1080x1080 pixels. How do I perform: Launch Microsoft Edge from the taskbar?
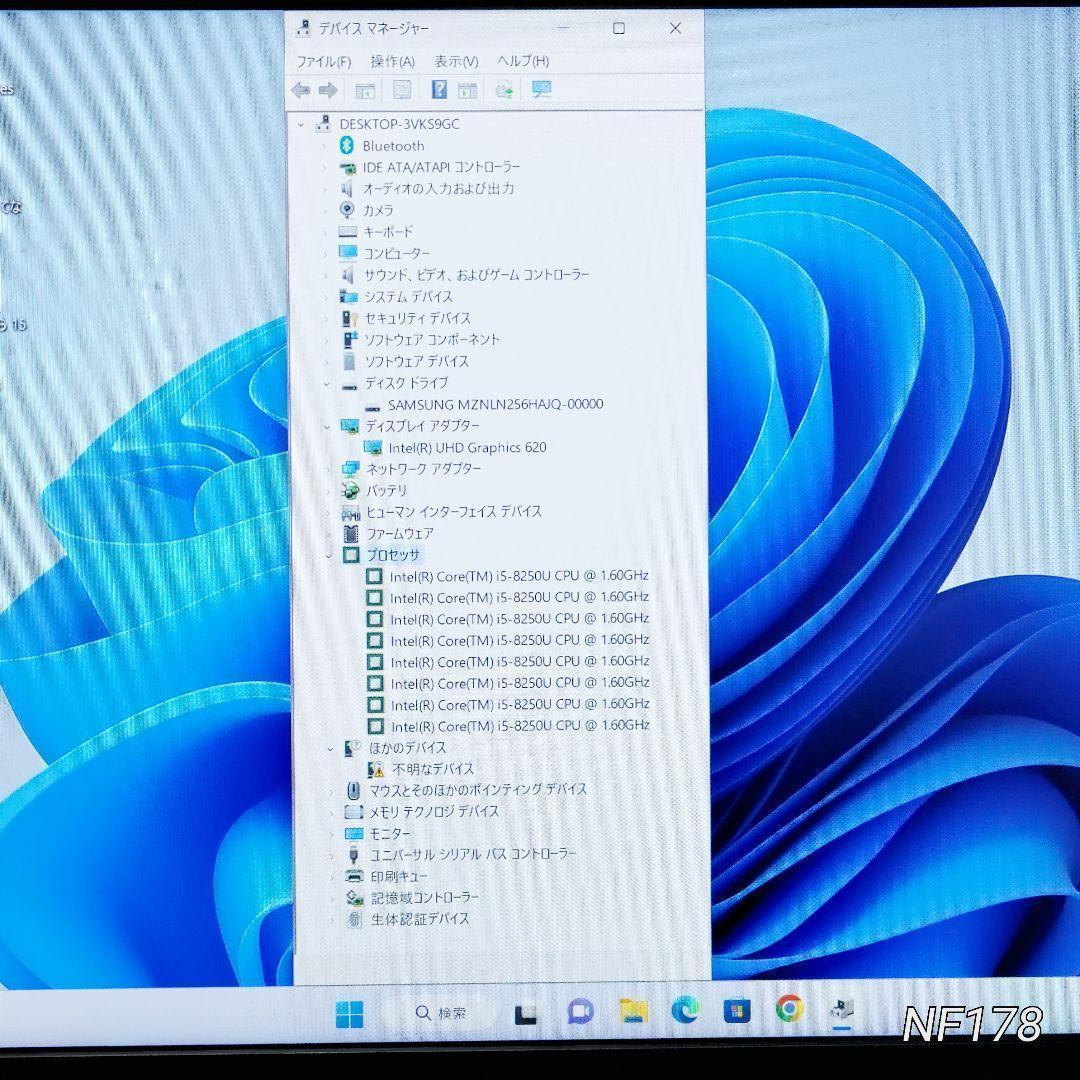(x=685, y=1011)
